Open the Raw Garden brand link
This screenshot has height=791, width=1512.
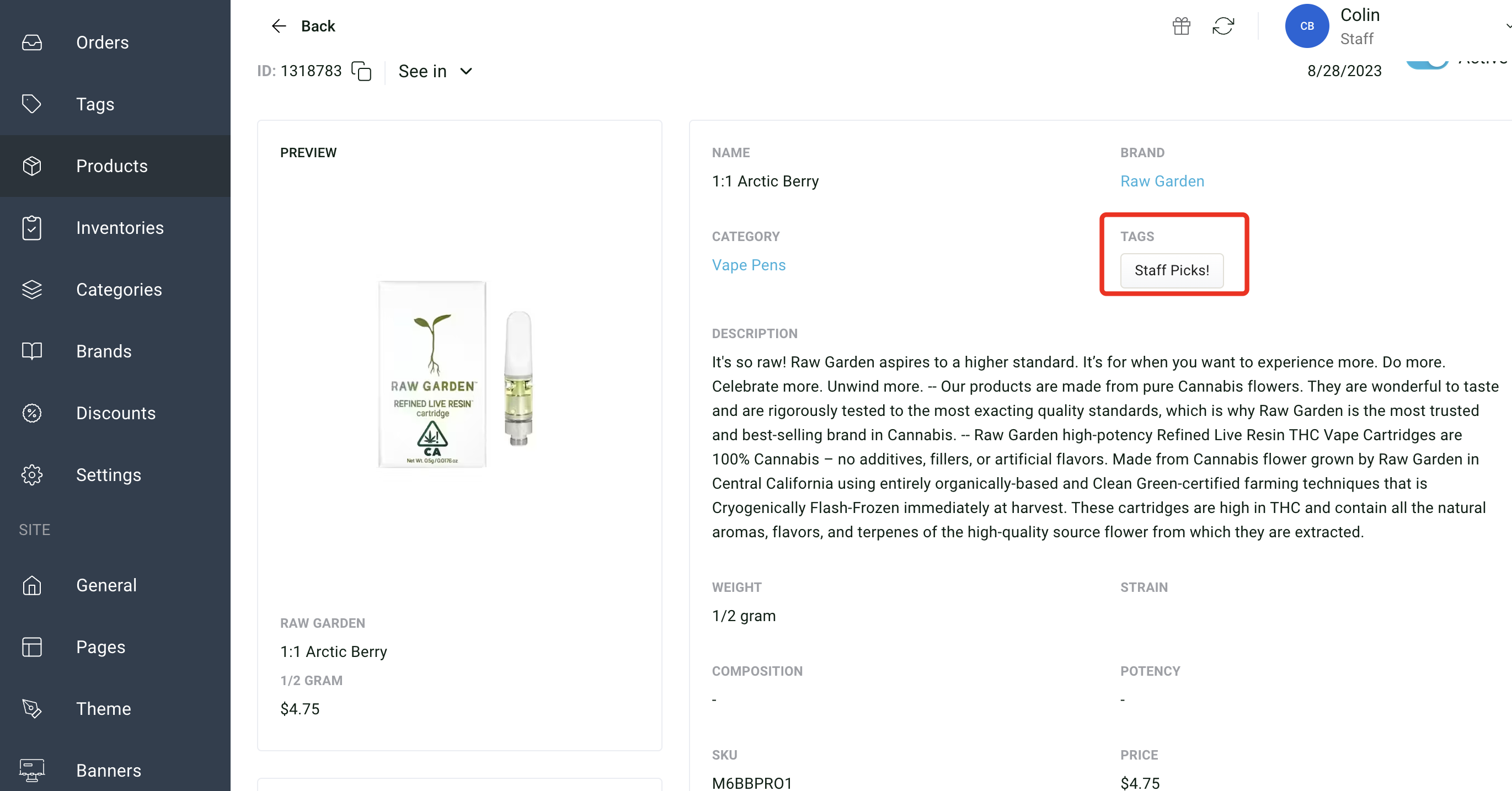pos(1162,181)
